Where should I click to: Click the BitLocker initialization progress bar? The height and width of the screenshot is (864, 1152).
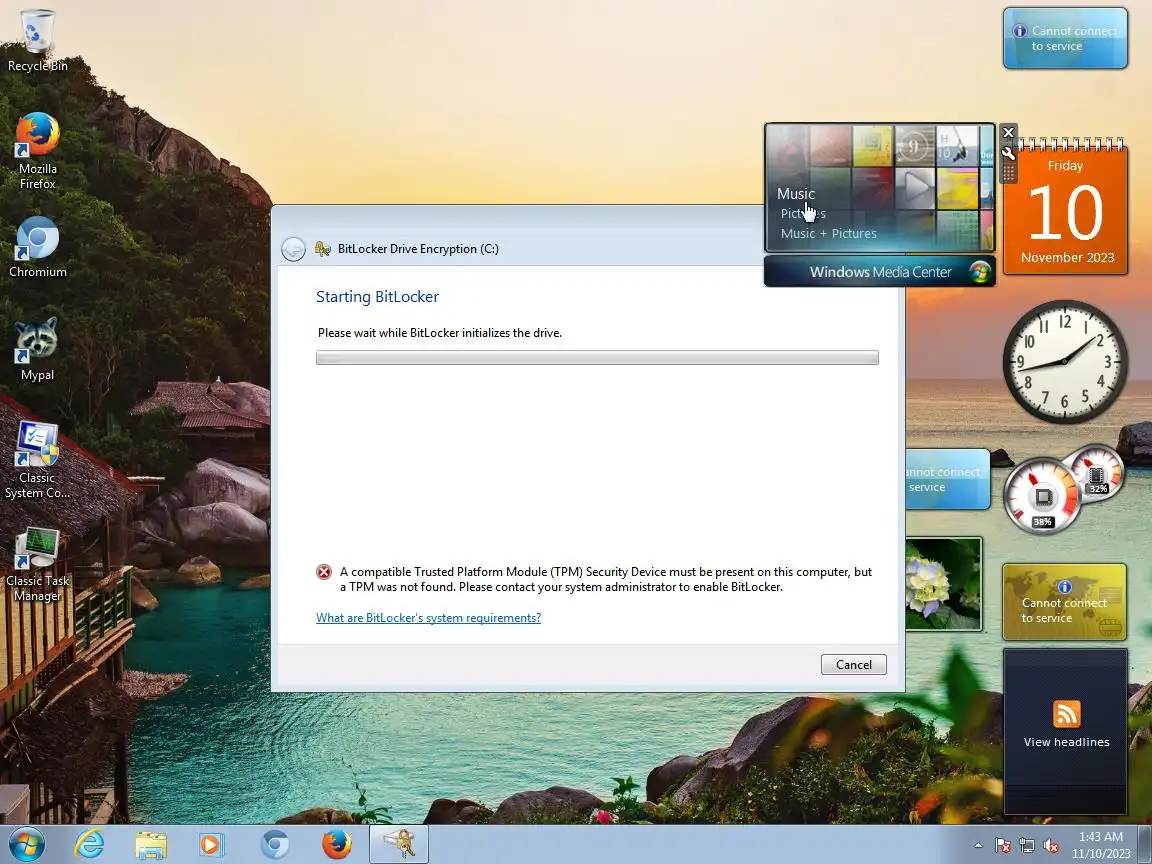click(597, 358)
